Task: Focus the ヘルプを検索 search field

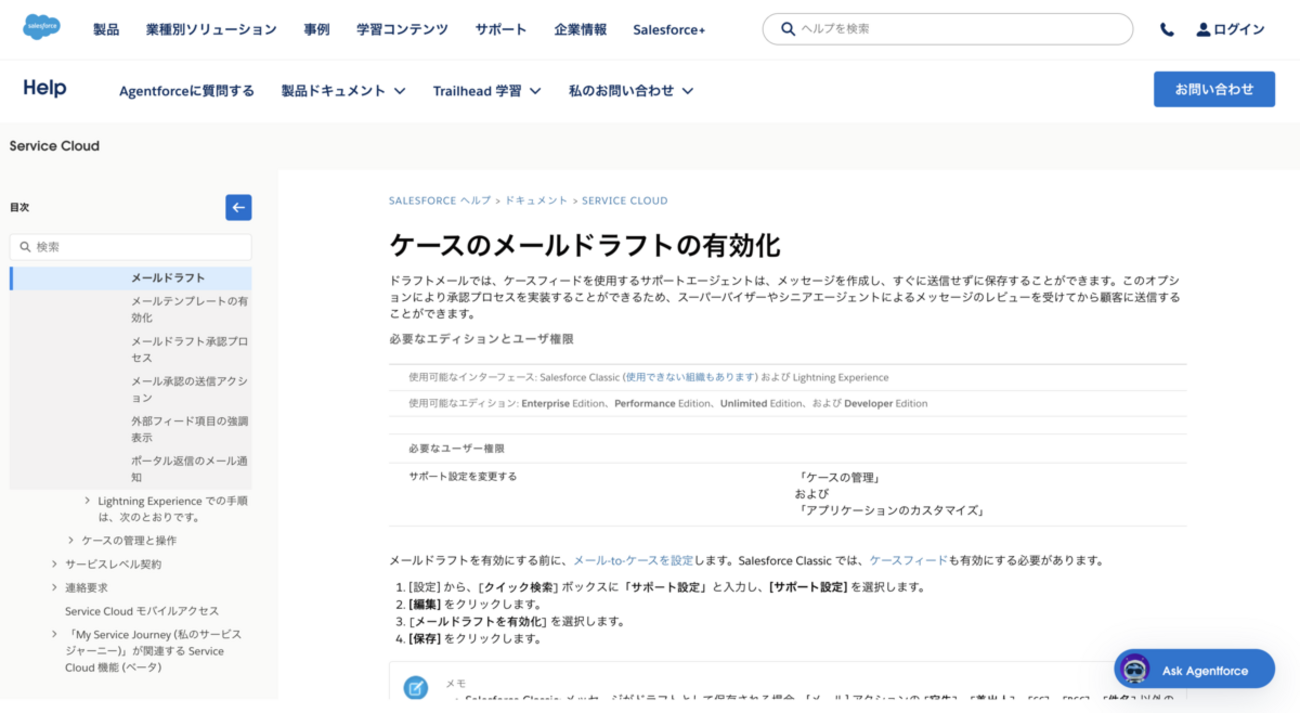Action: click(947, 29)
